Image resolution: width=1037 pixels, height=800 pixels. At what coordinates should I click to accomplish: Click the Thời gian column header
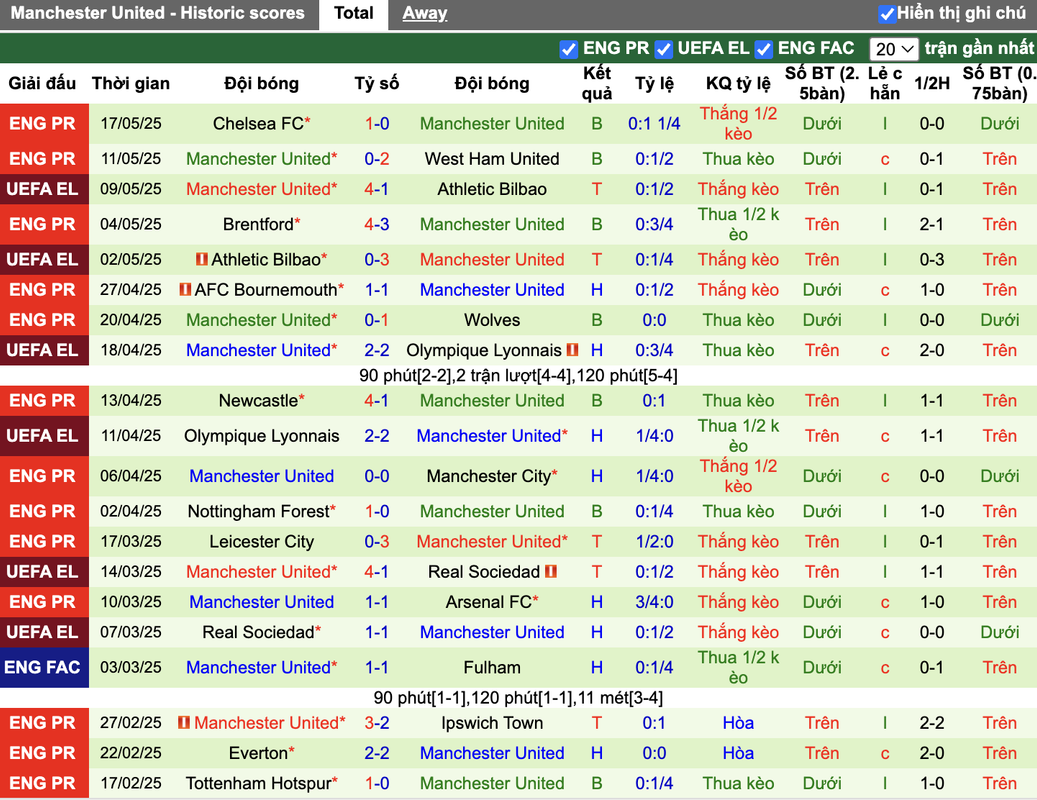131,83
